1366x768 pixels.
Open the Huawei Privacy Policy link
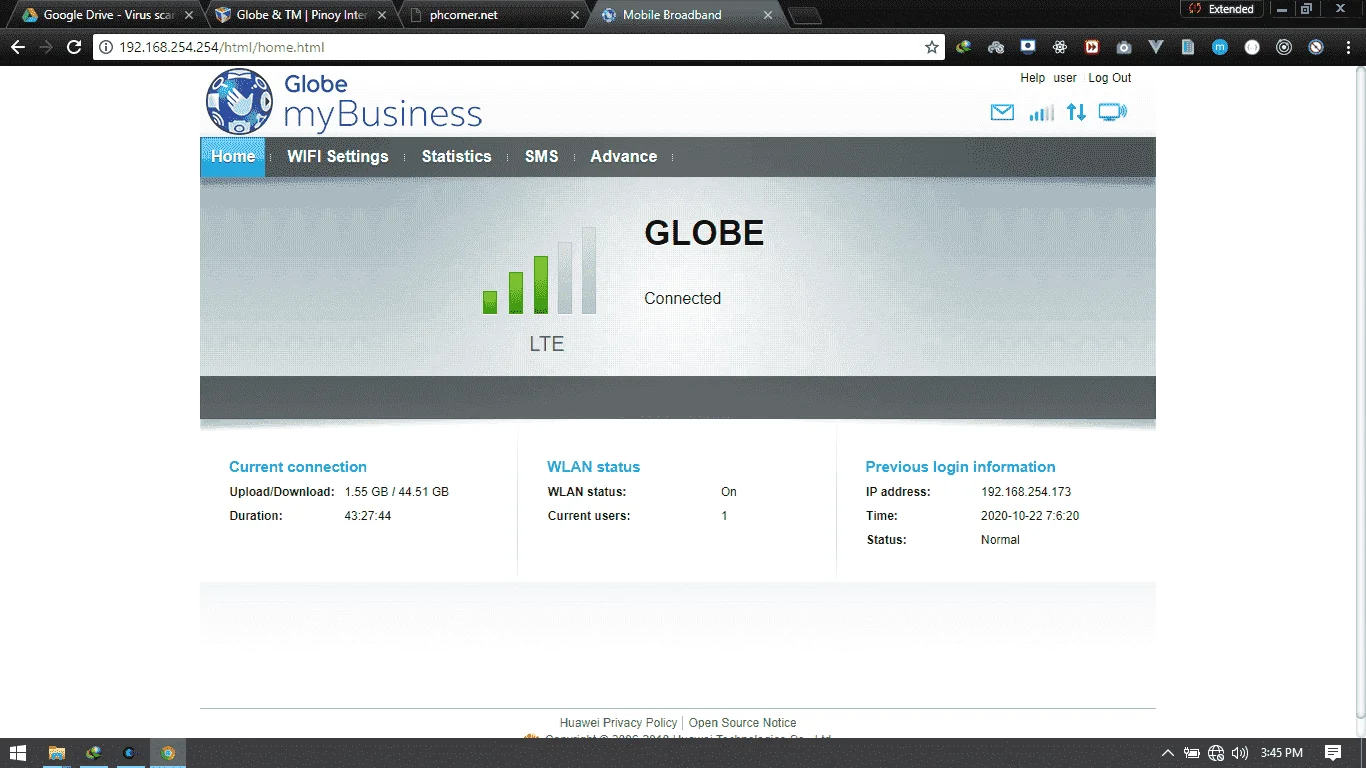click(618, 723)
